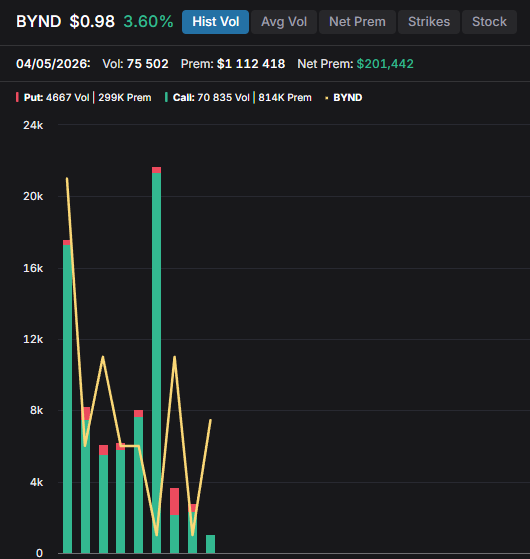The image size is (530, 559).
Task: Click the $0.98 stock price
Action: pos(92,21)
